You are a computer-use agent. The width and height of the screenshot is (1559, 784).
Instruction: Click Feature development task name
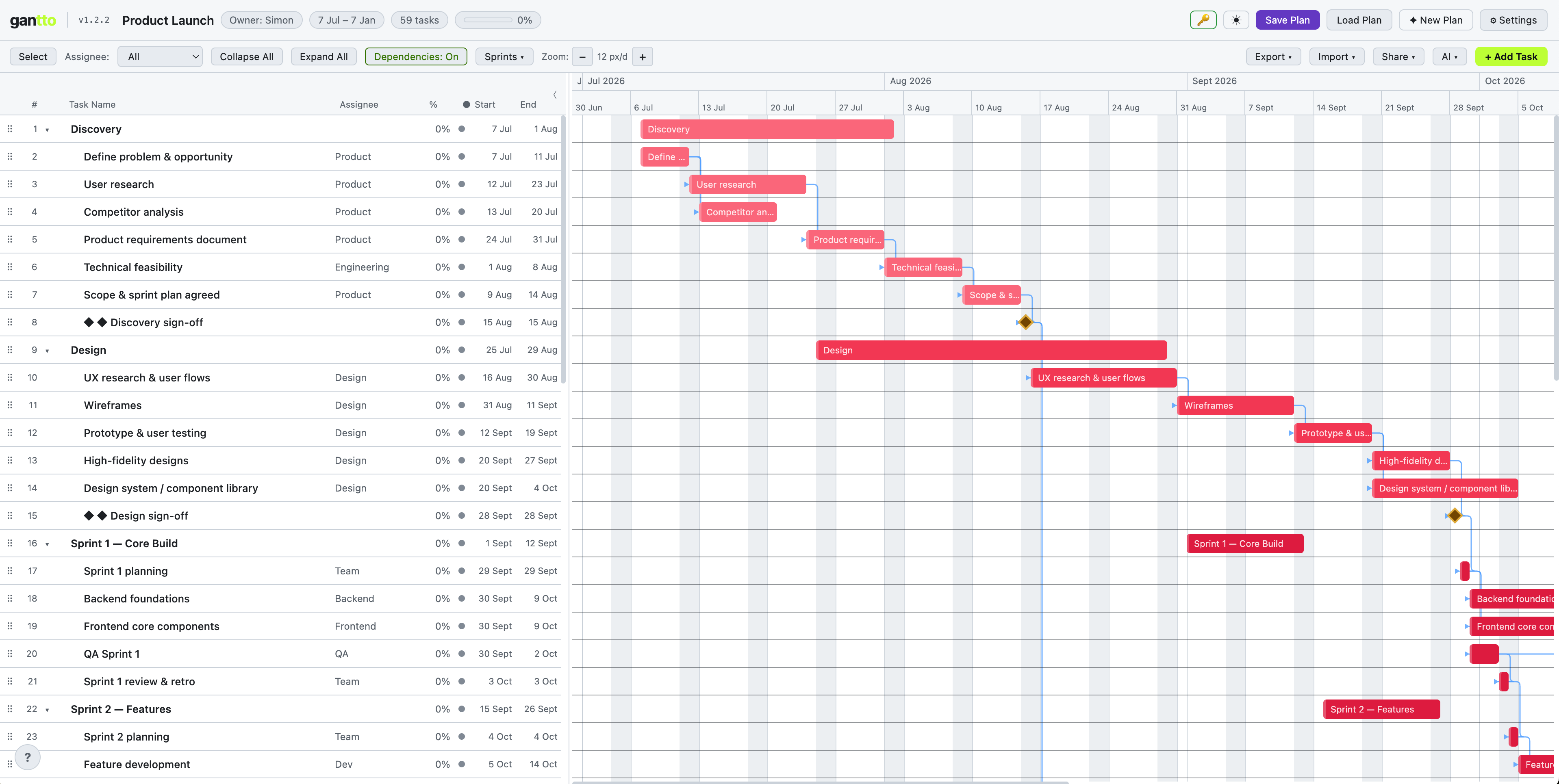137,764
